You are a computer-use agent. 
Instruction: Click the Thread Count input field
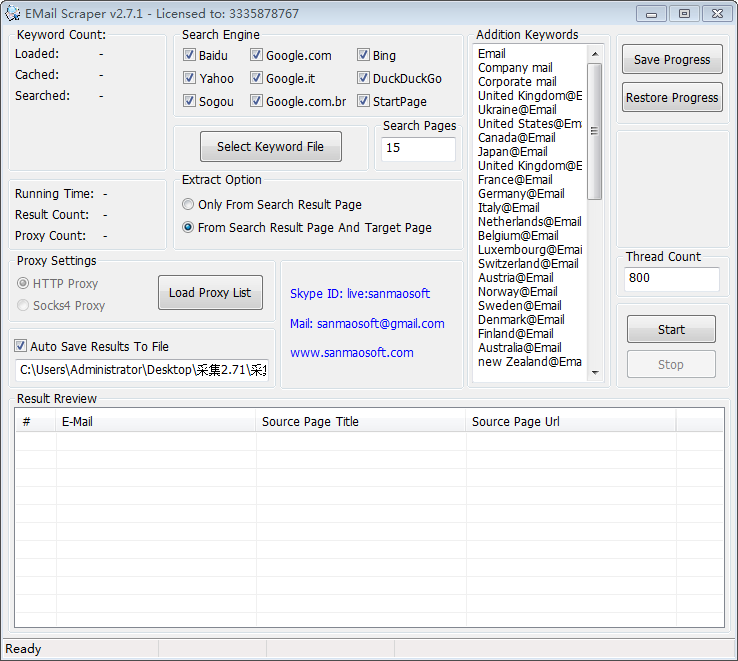click(x=671, y=279)
